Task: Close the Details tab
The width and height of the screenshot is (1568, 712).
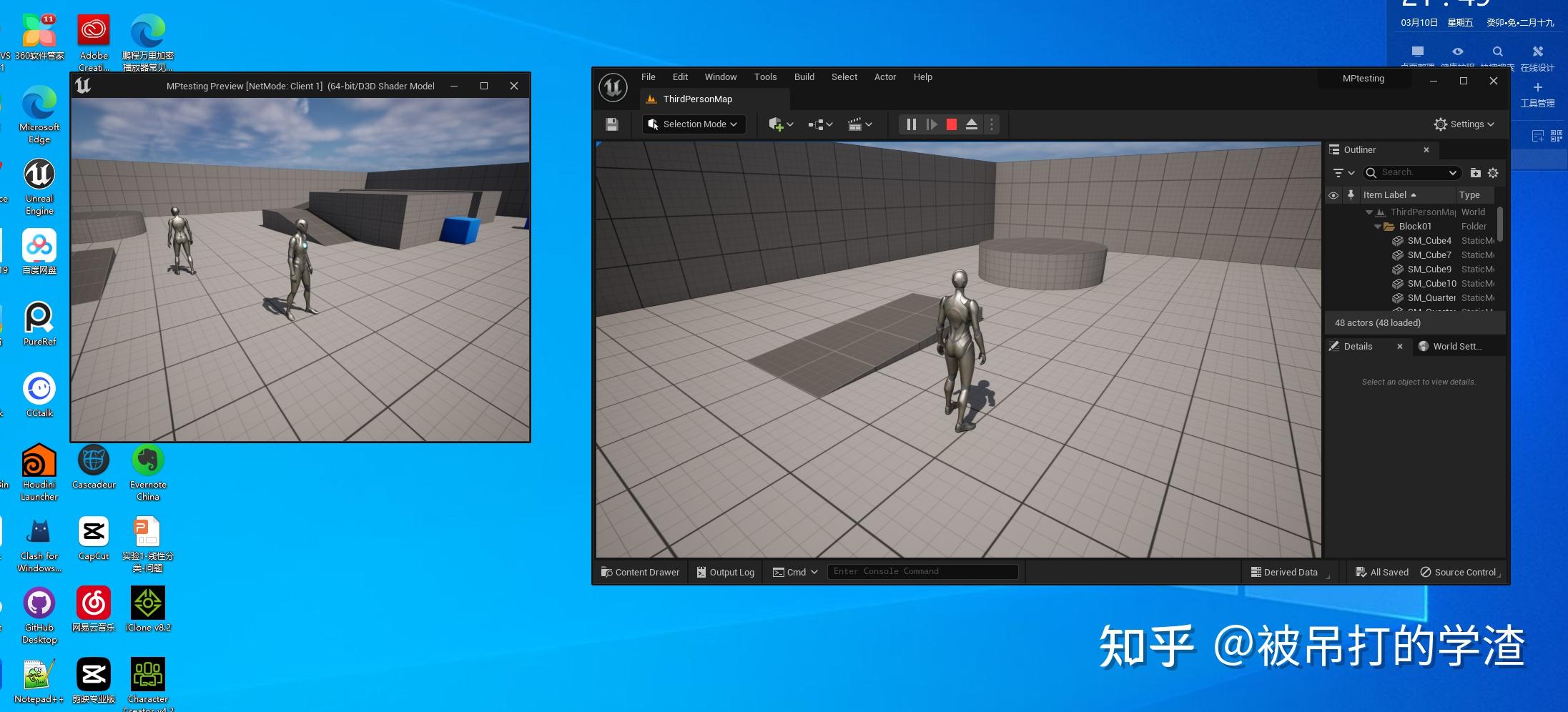Action: (x=1400, y=347)
